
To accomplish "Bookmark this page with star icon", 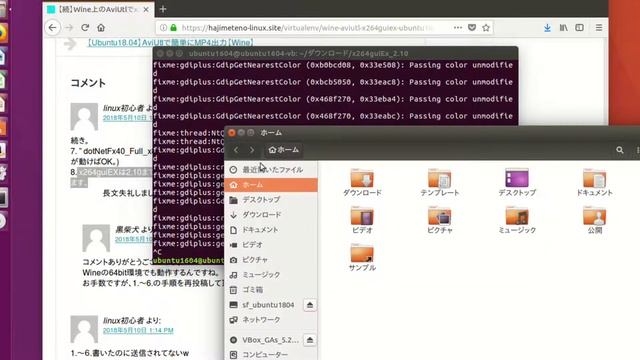I will pyautogui.click(x=486, y=28).
